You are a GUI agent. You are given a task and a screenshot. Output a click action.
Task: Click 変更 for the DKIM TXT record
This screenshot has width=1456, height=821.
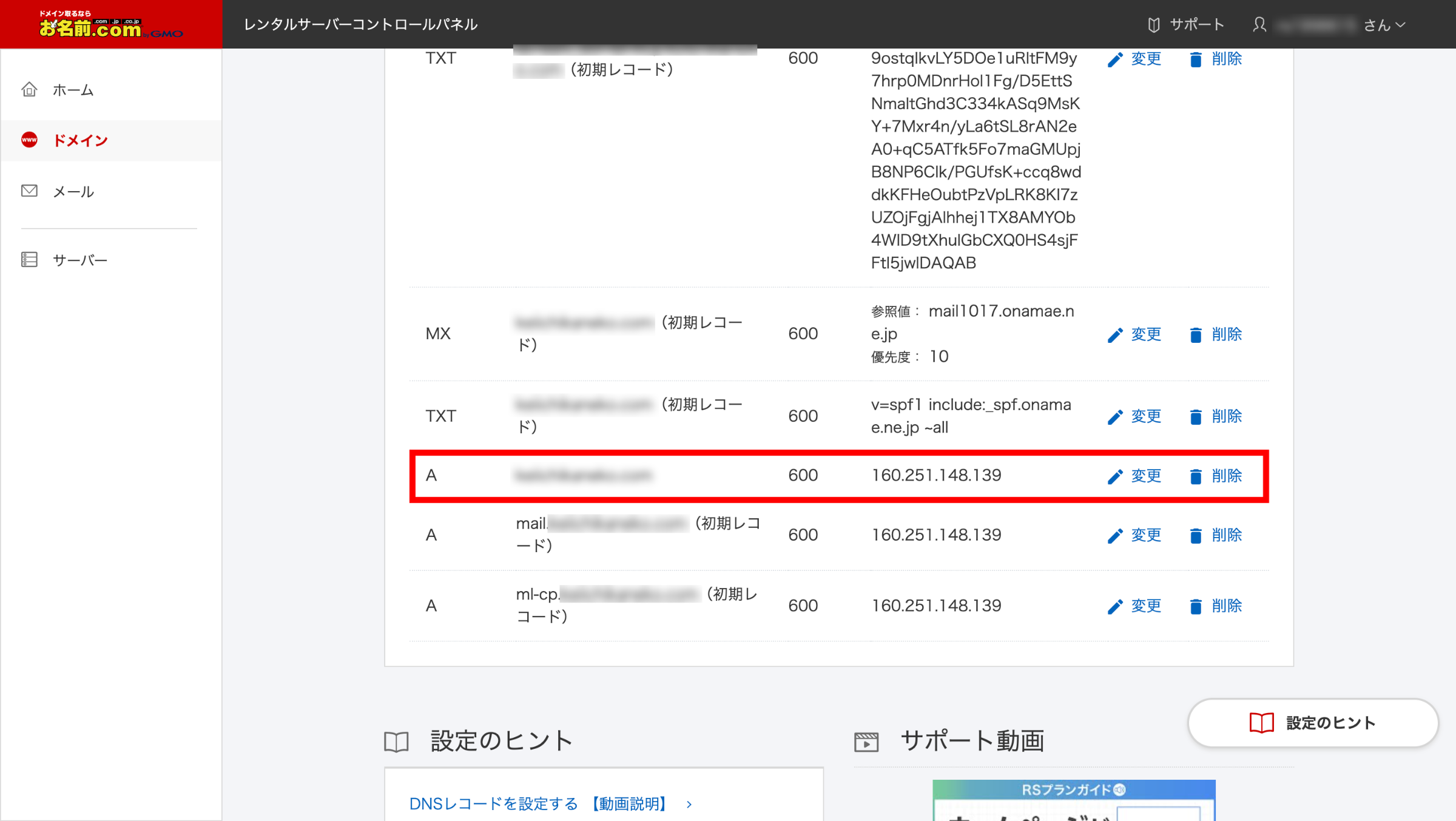1145,59
